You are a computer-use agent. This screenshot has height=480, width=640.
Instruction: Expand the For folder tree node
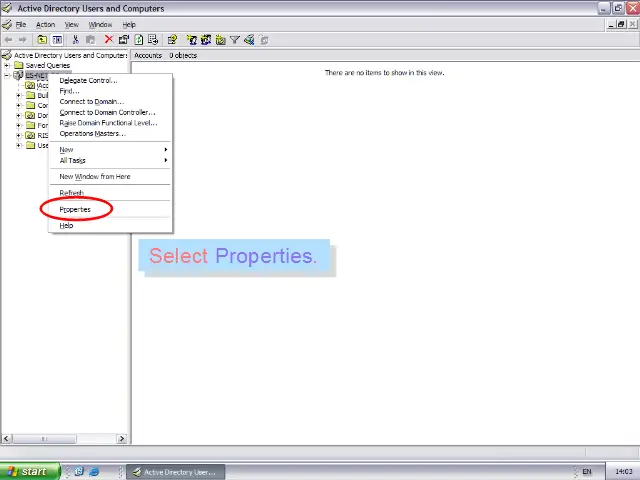[18, 125]
